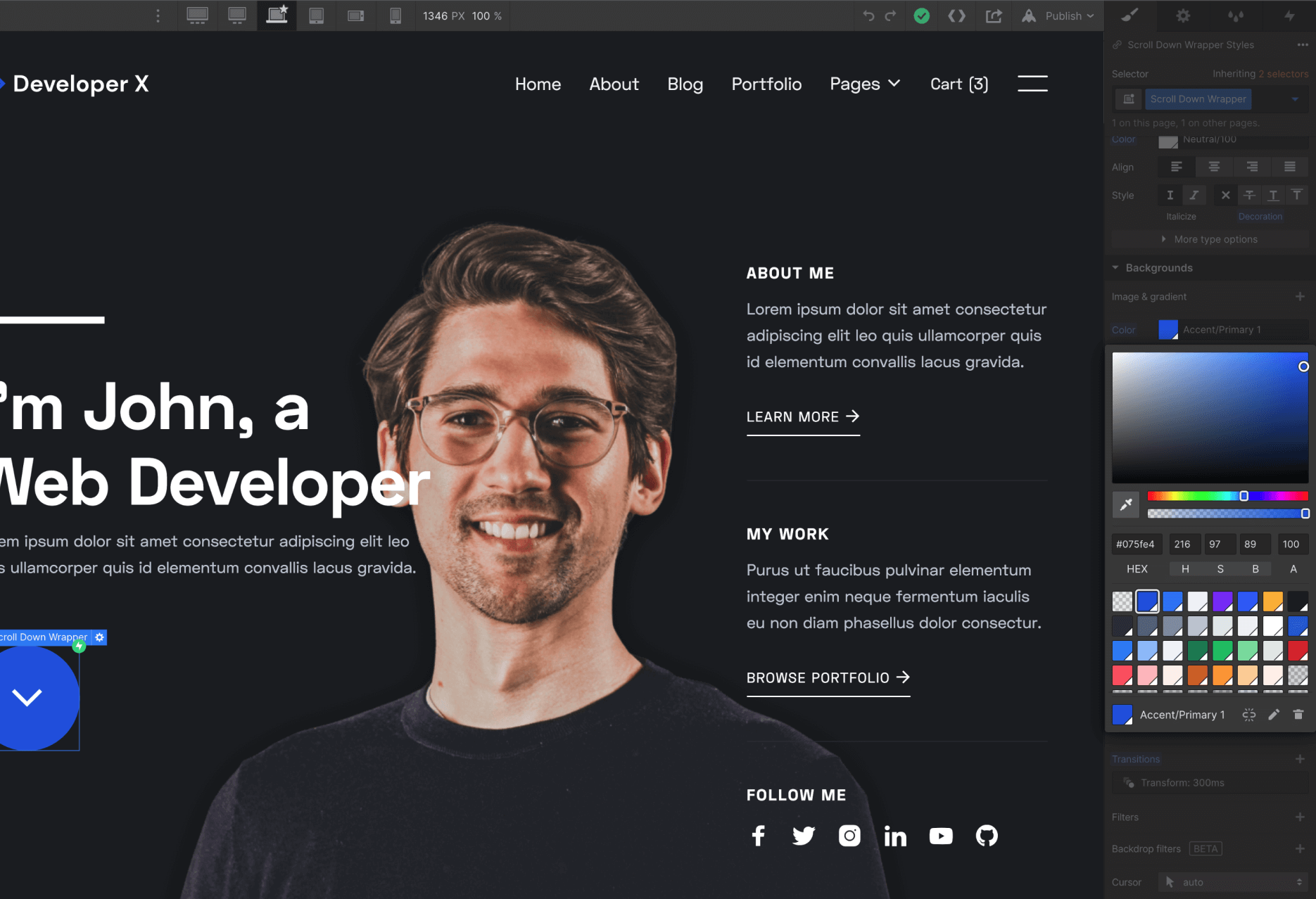Activate the eyedropper in the color picker
This screenshot has width=1316, height=899.
tap(1125, 504)
